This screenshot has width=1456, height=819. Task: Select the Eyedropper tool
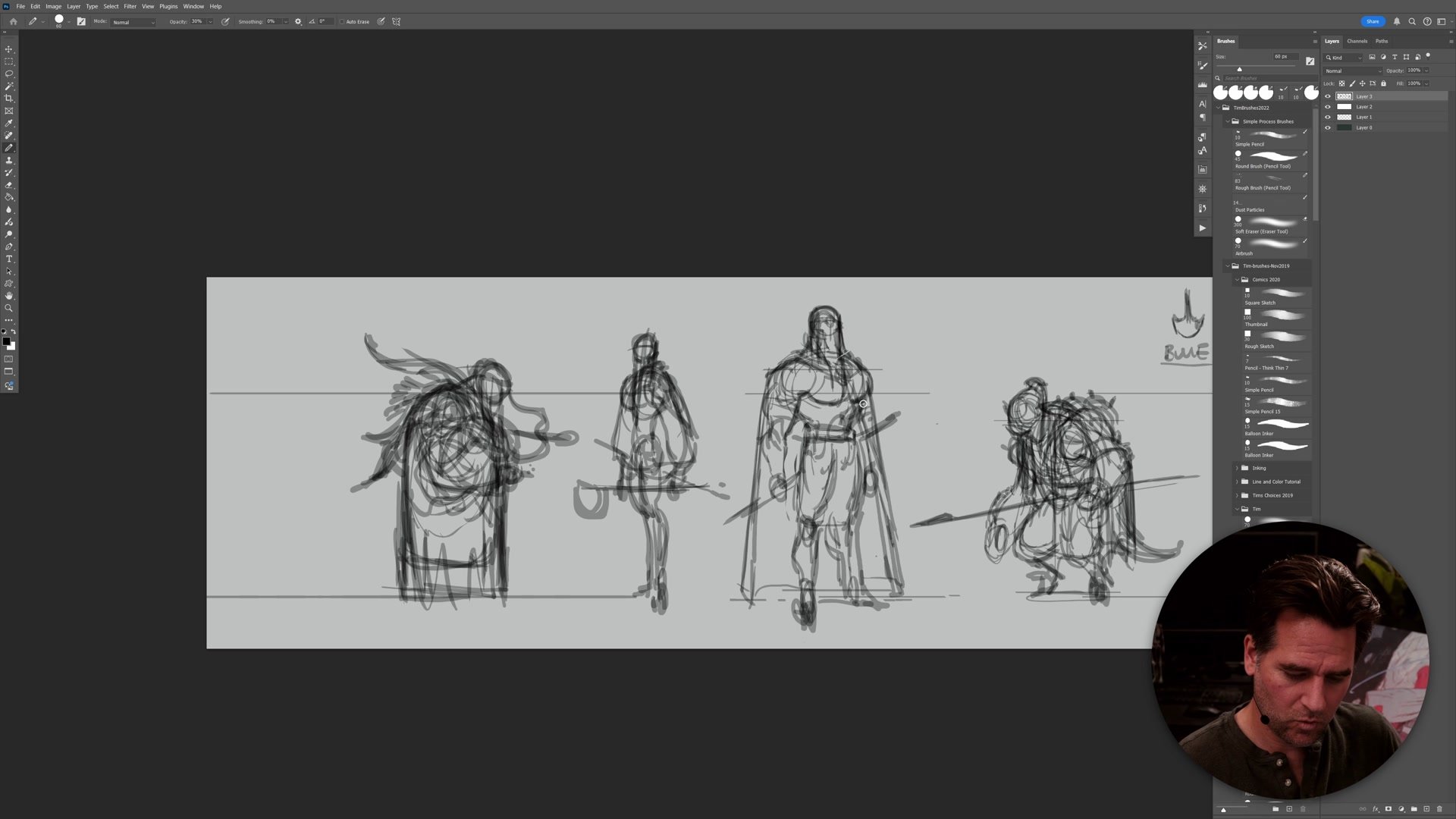[x=9, y=123]
